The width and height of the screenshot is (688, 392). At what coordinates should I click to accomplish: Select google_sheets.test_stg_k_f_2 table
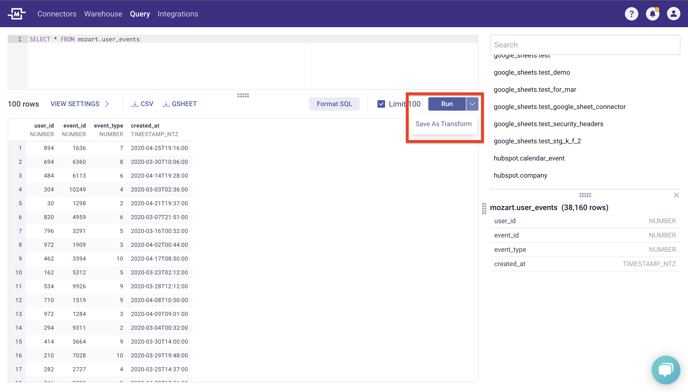[537, 141]
